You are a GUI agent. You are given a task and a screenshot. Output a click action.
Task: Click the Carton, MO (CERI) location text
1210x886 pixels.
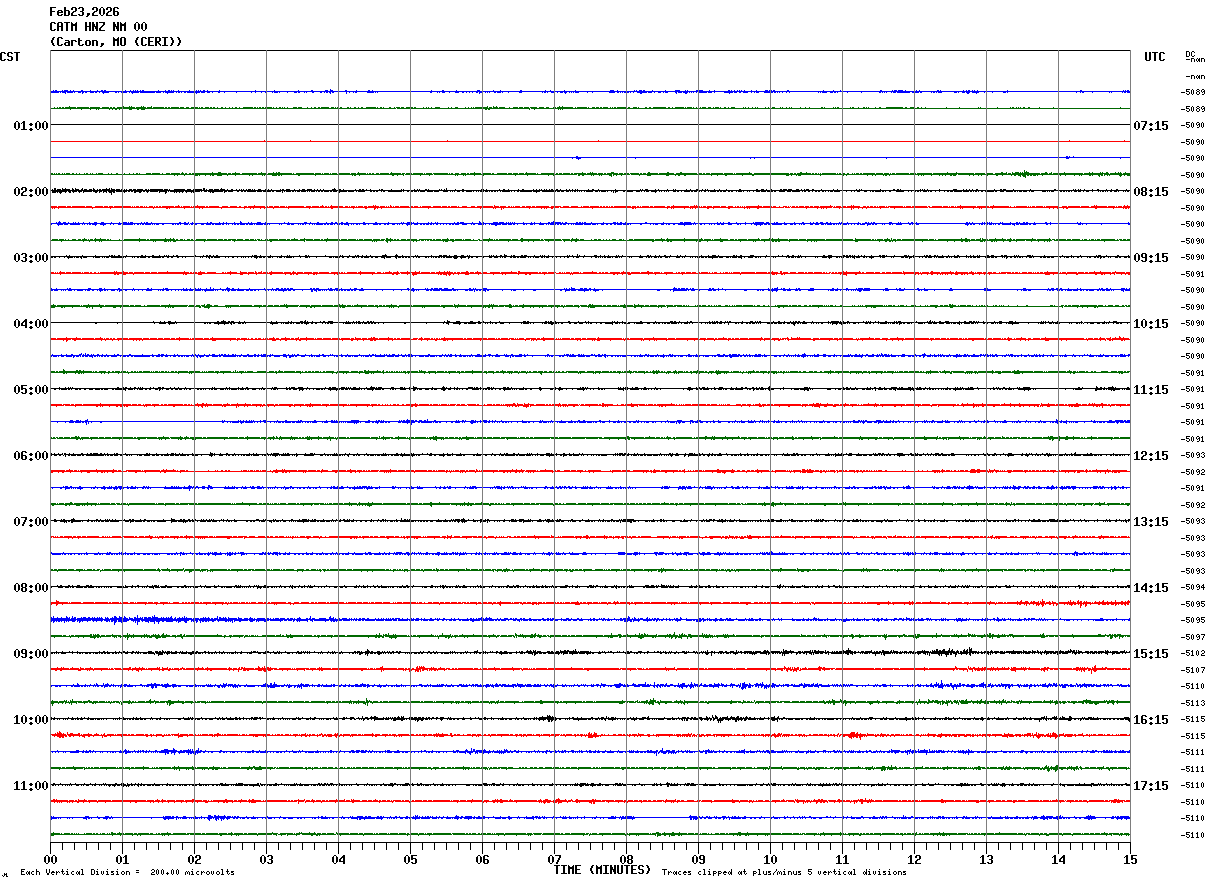click(x=116, y=42)
